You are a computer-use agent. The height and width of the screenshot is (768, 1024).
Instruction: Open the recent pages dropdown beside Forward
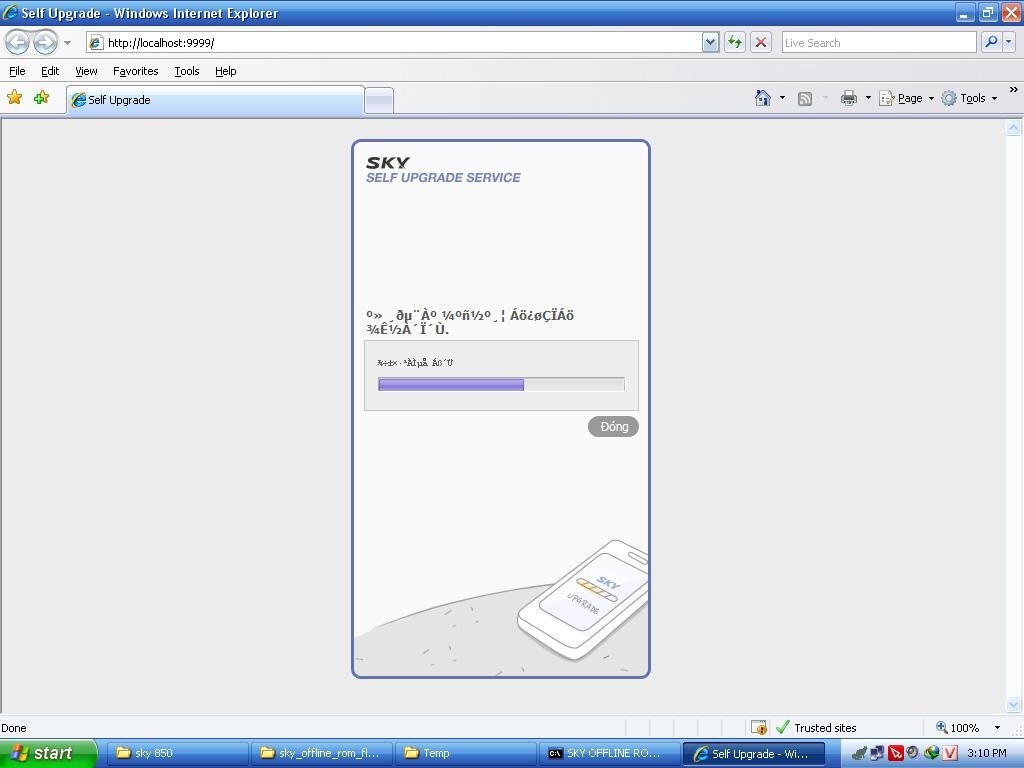(x=67, y=43)
